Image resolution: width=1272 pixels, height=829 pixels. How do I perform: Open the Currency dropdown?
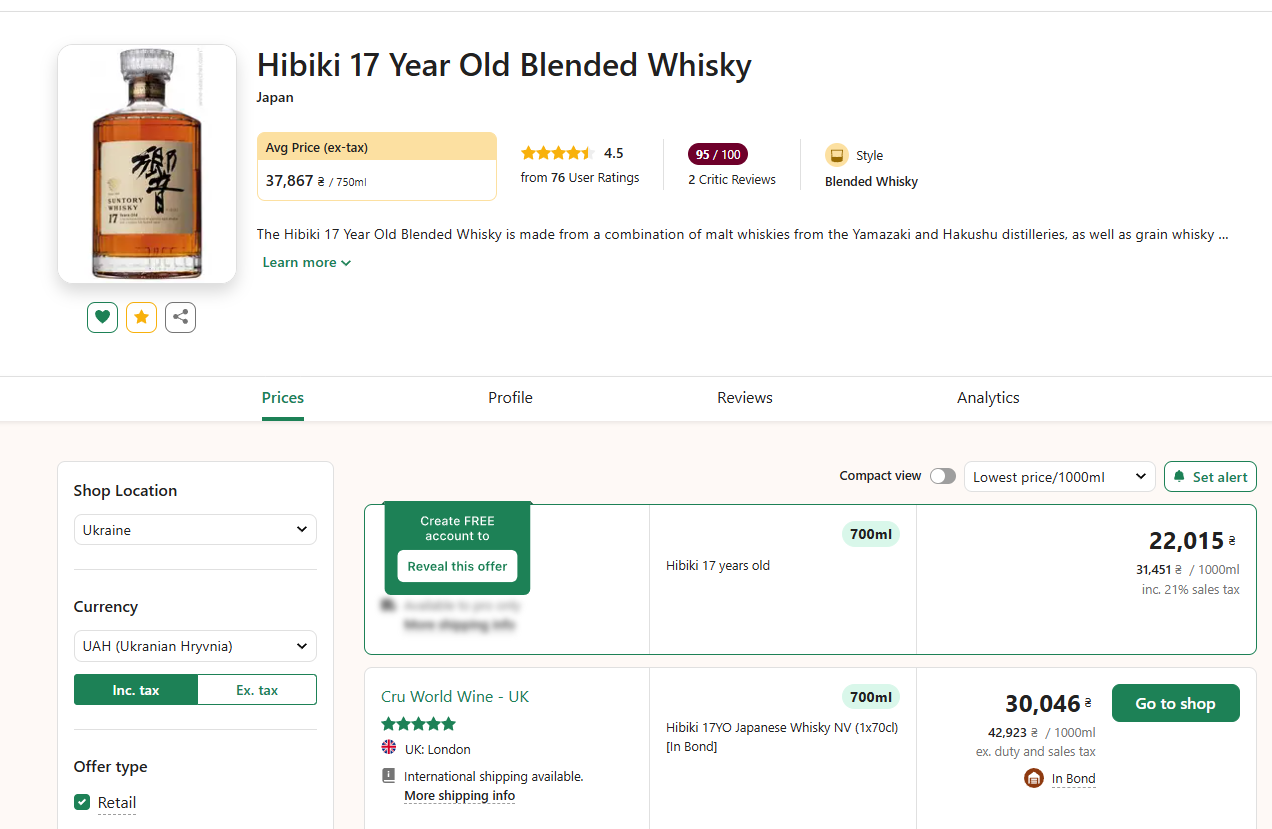point(195,646)
